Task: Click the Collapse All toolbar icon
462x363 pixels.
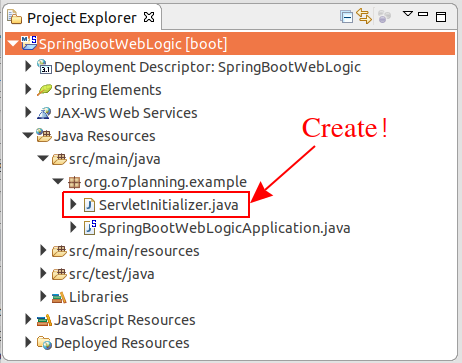Action: click(346, 17)
